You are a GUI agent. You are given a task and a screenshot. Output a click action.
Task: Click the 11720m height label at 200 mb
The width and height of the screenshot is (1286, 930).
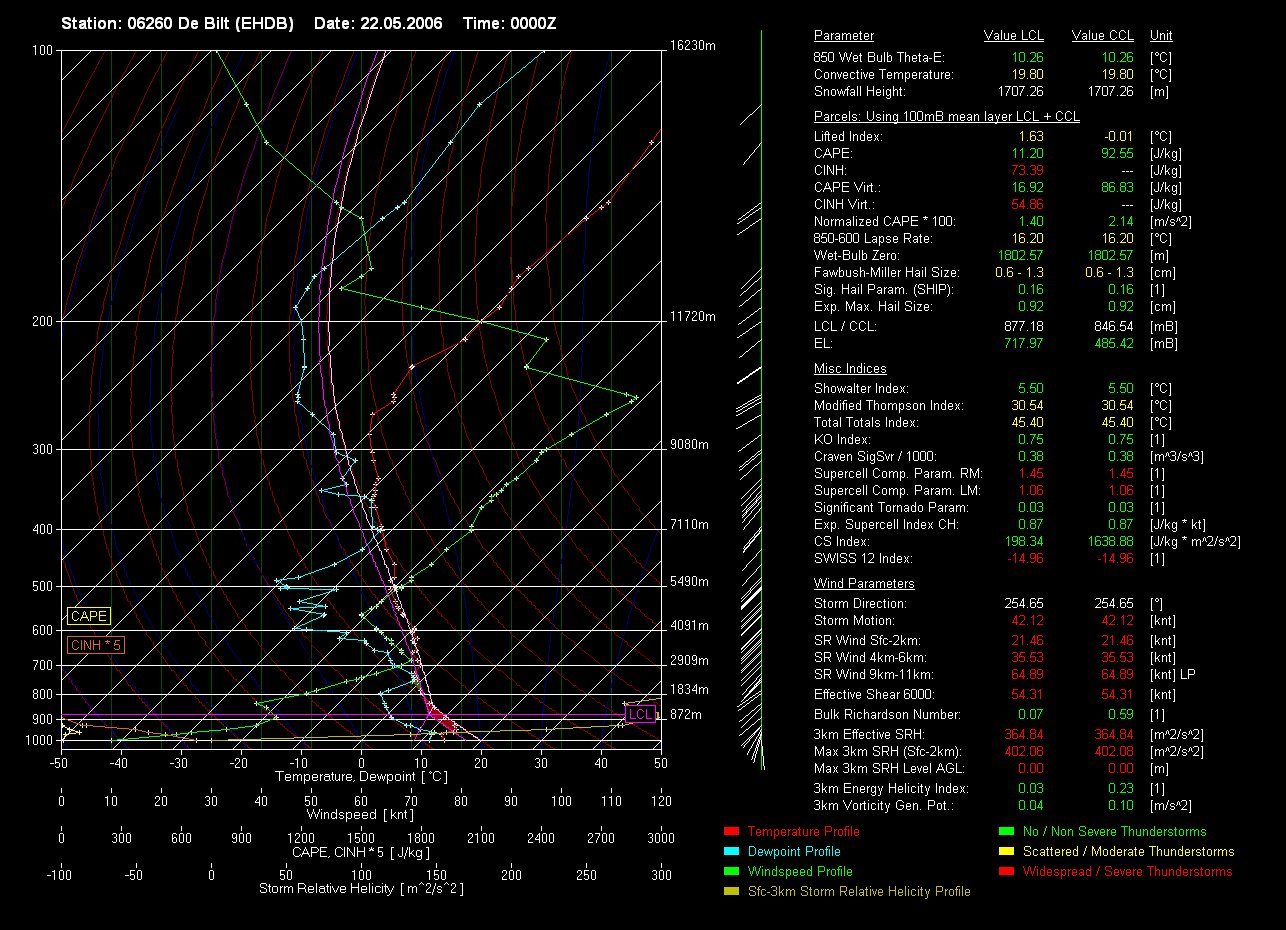coord(693,317)
